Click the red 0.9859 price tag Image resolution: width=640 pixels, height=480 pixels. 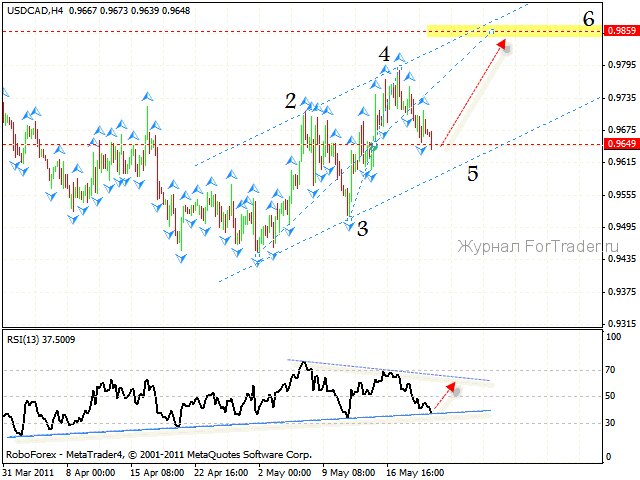pyautogui.click(x=620, y=32)
